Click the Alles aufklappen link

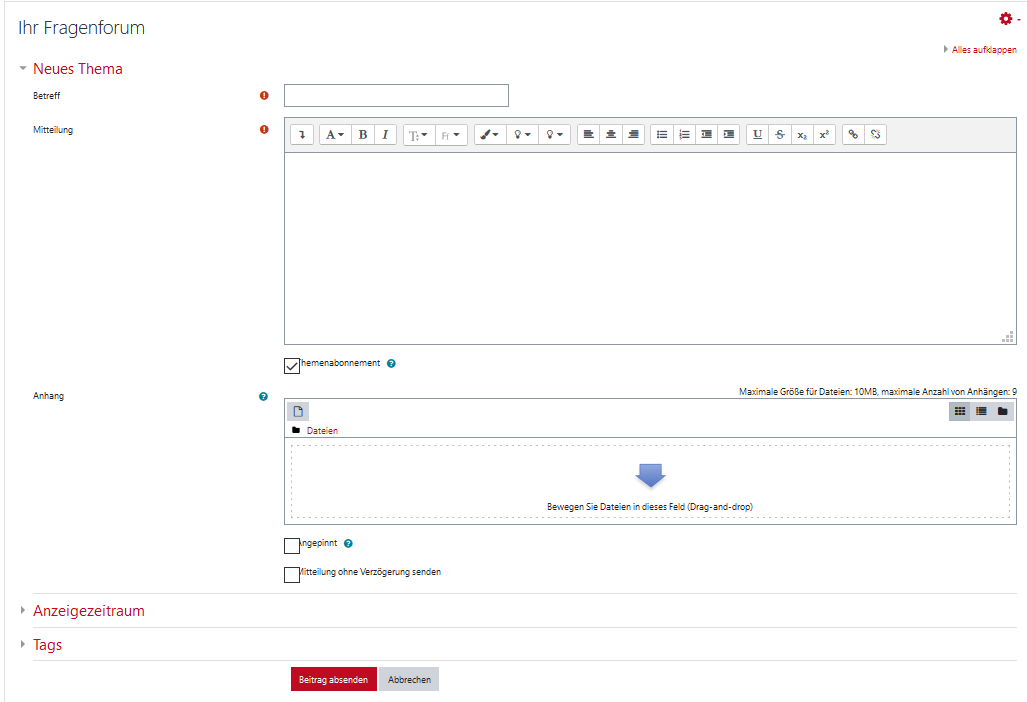[983, 49]
